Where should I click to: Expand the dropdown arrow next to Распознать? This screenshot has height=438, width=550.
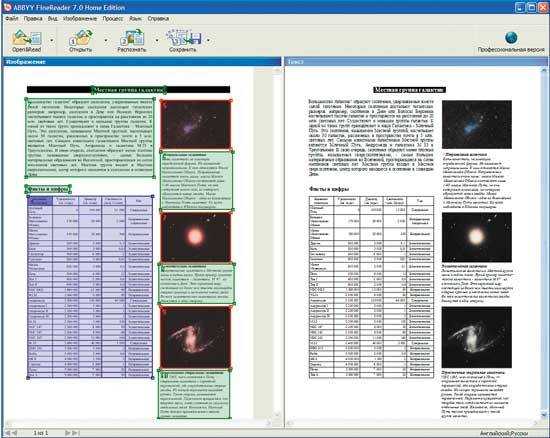pos(157,40)
